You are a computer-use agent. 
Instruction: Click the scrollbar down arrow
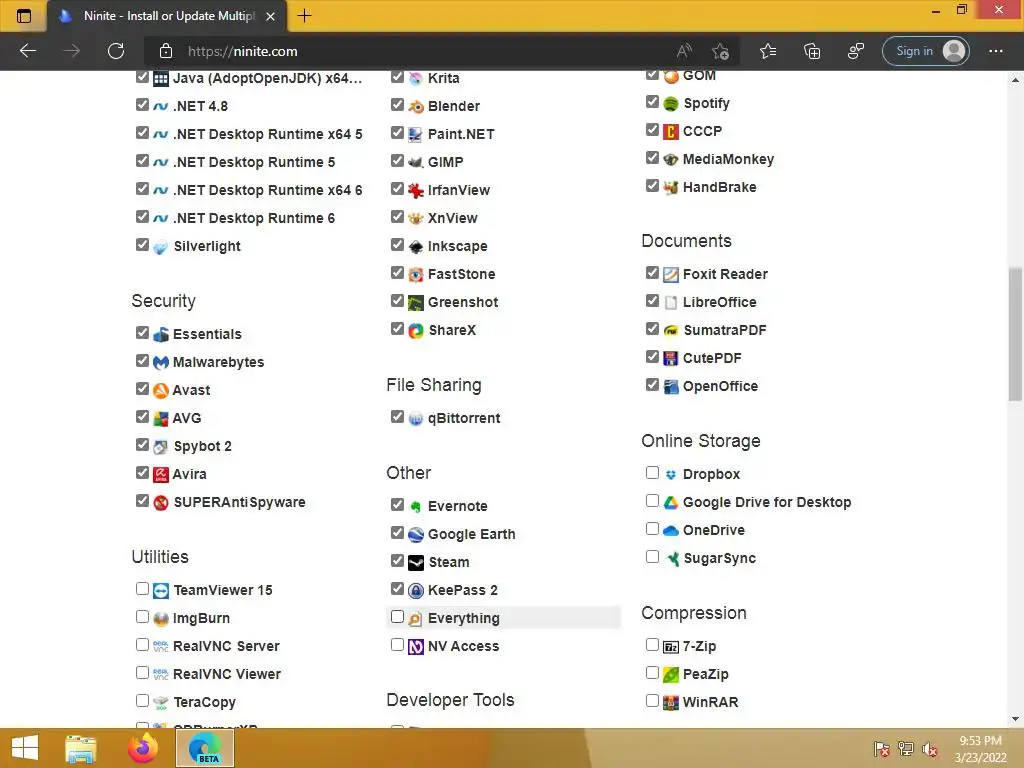tap(1015, 719)
